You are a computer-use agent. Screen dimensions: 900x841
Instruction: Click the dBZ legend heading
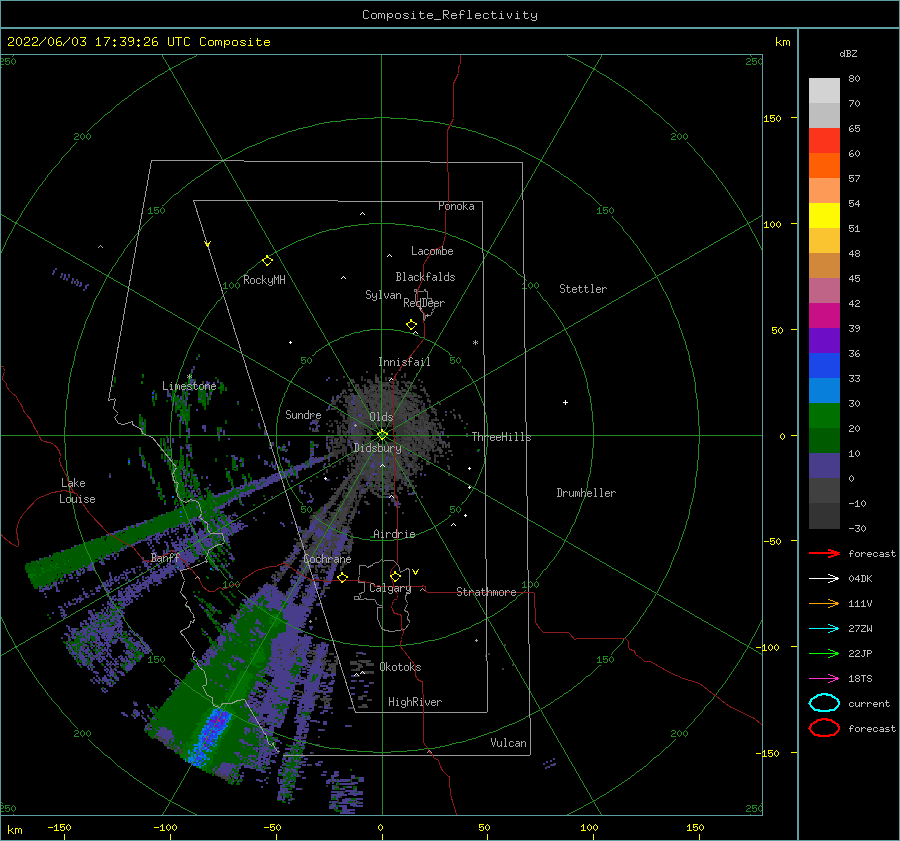coord(848,54)
